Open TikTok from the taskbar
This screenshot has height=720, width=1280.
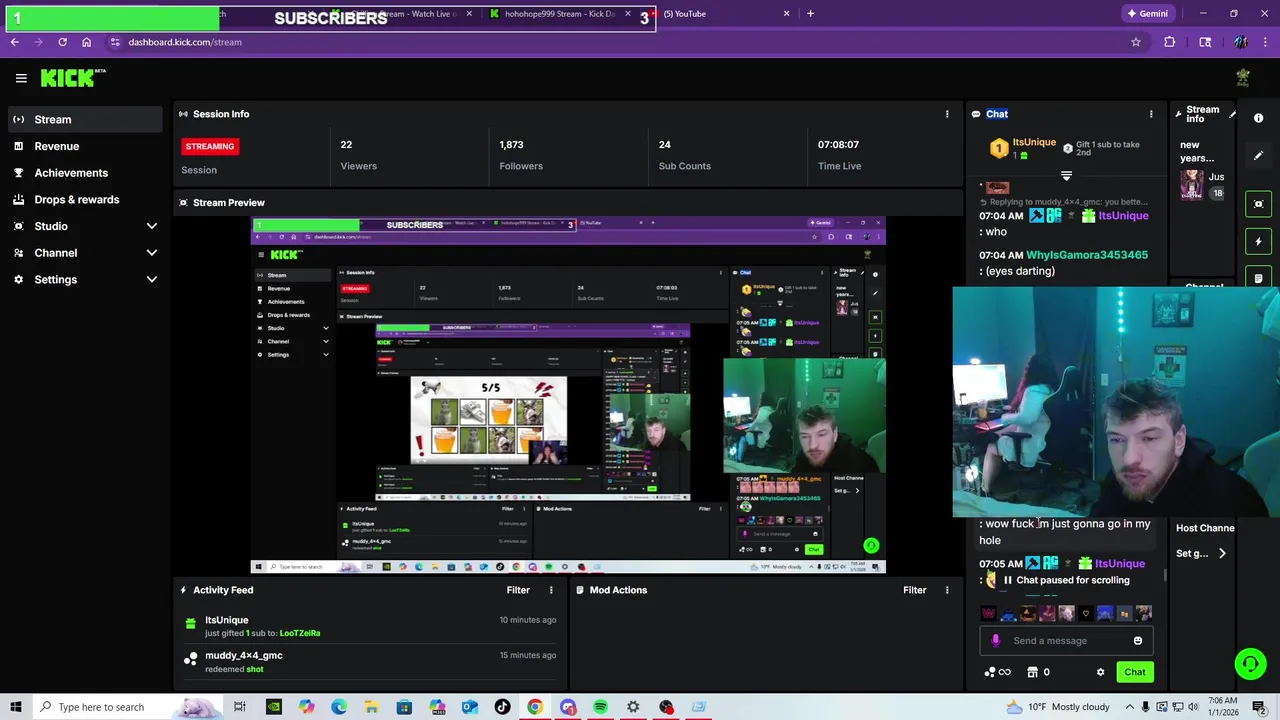point(502,707)
